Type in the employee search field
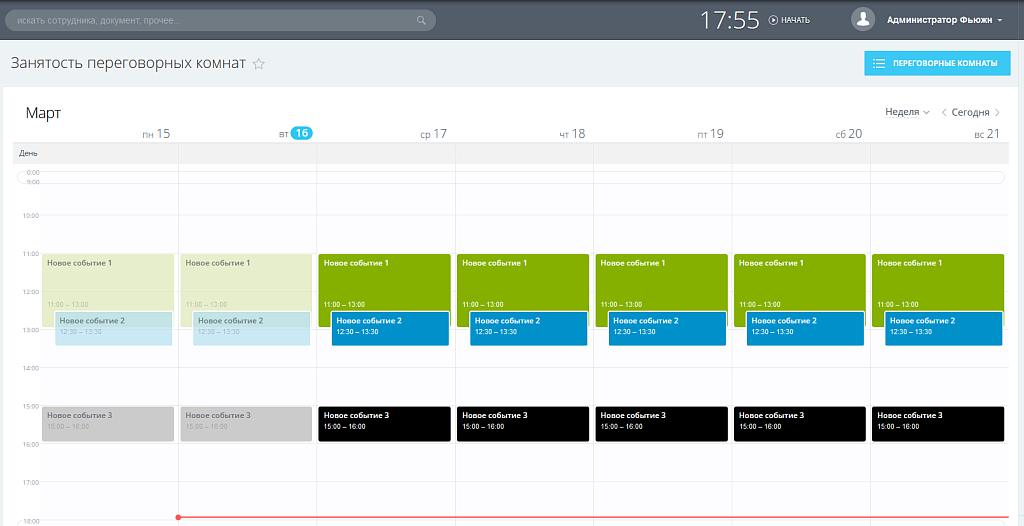Viewport: 1024px width, 526px height. pos(215,20)
